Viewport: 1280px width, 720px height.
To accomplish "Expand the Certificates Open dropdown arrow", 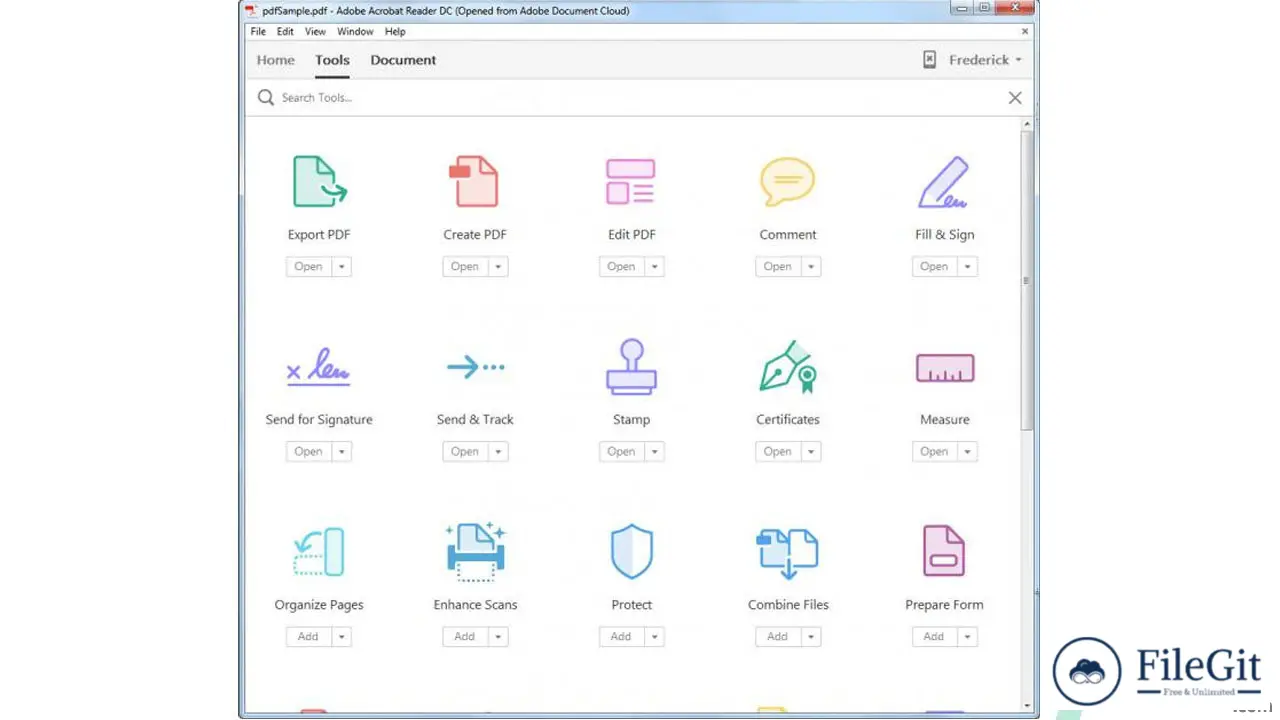I will pos(811,452).
